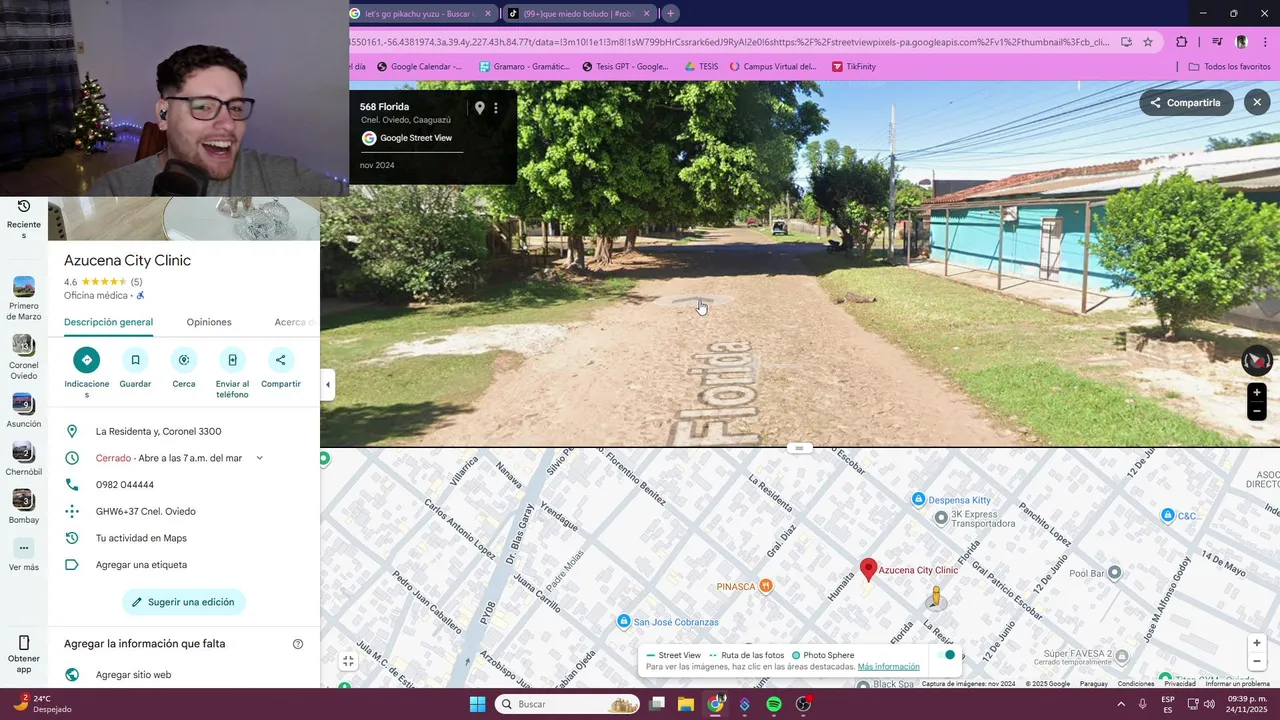Click the PINASCA restaurant marker
The image size is (1280, 720).
[766, 586]
